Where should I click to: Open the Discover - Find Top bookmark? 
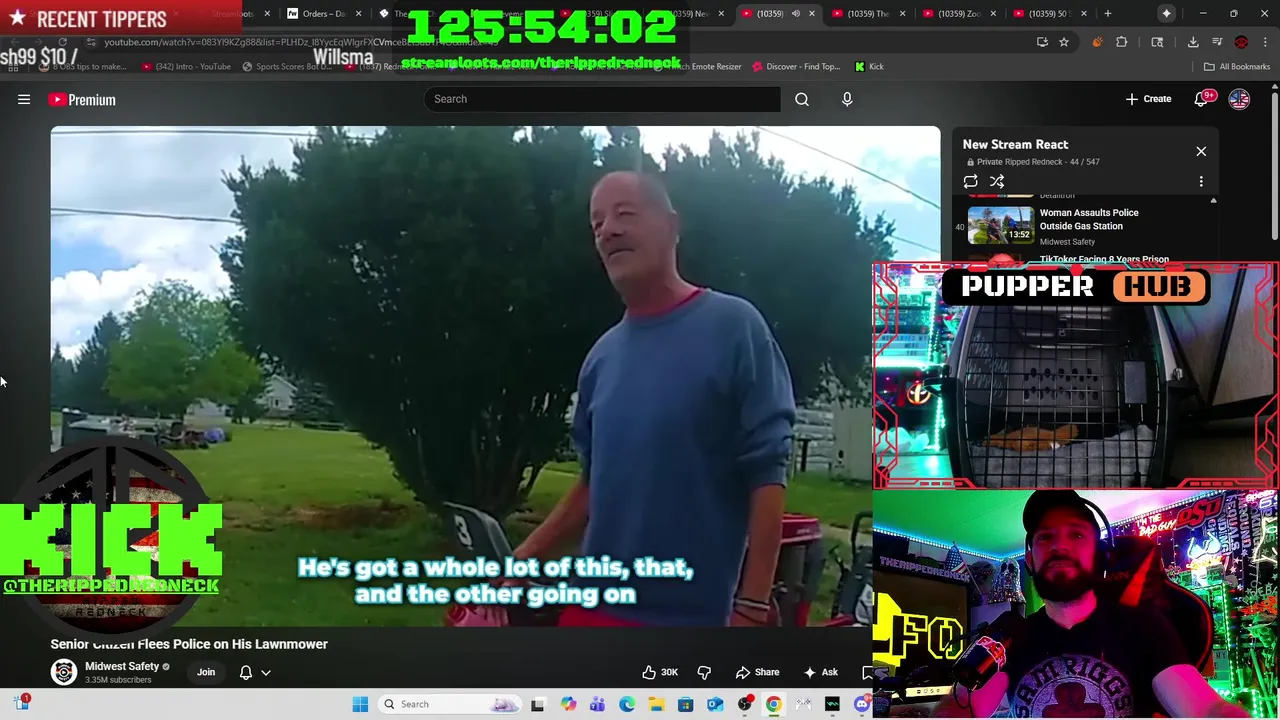pyautogui.click(x=797, y=66)
